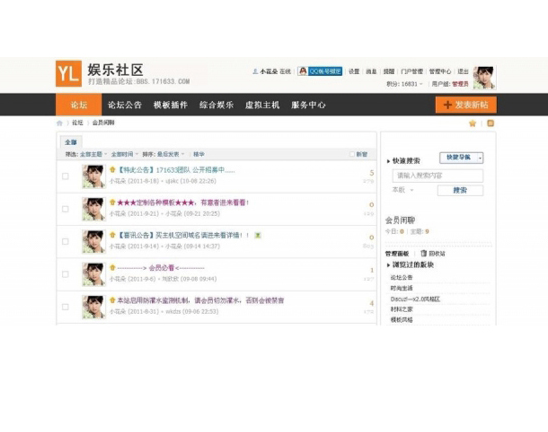This screenshot has height=432, width=548.
Task: Open thread 会员必看
Action: tap(161, 268)
